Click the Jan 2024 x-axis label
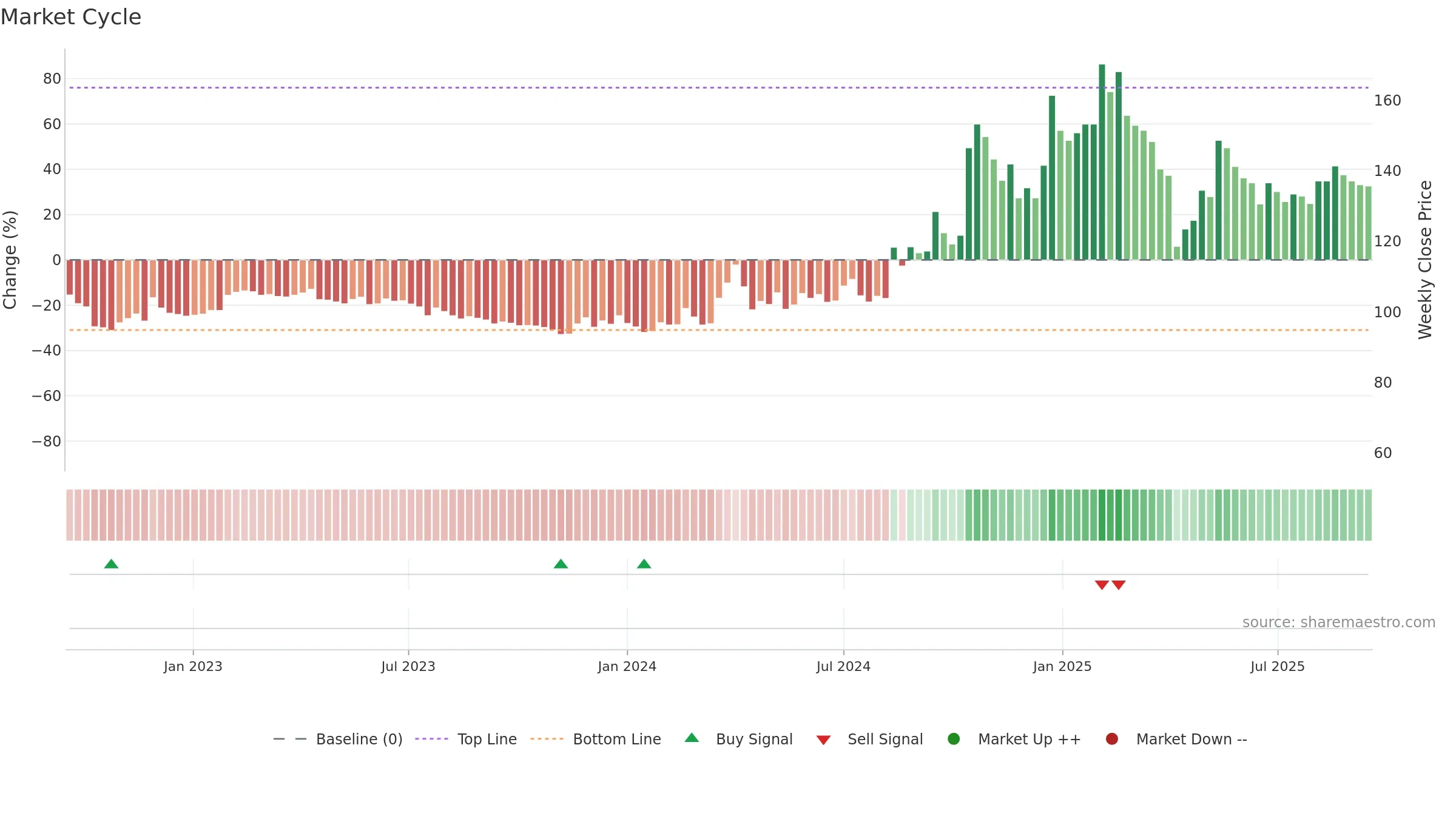1456x819 pixels. tap(627, 666)
